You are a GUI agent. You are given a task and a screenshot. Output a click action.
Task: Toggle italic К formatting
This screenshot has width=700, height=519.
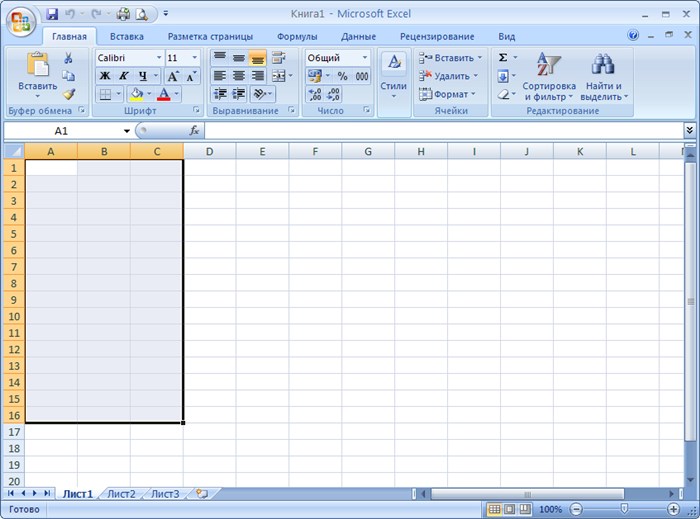(x=124, y=76)
